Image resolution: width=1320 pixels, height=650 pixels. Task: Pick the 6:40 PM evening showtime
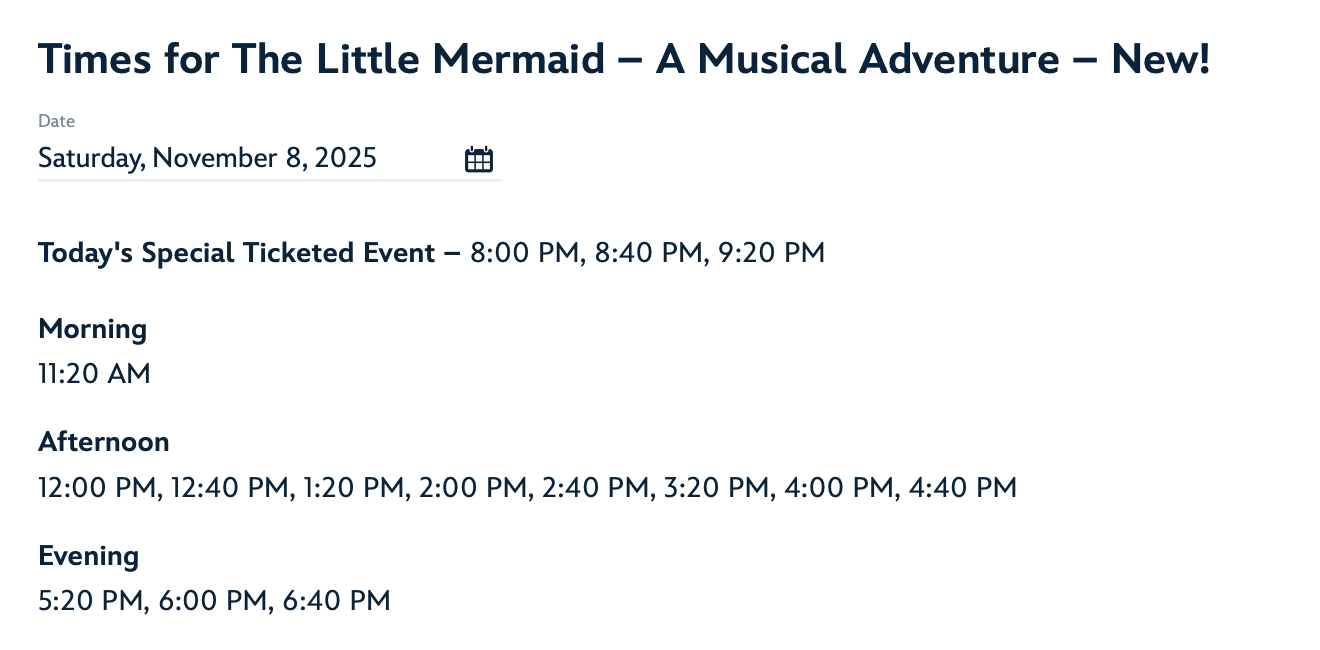point(336,601)
